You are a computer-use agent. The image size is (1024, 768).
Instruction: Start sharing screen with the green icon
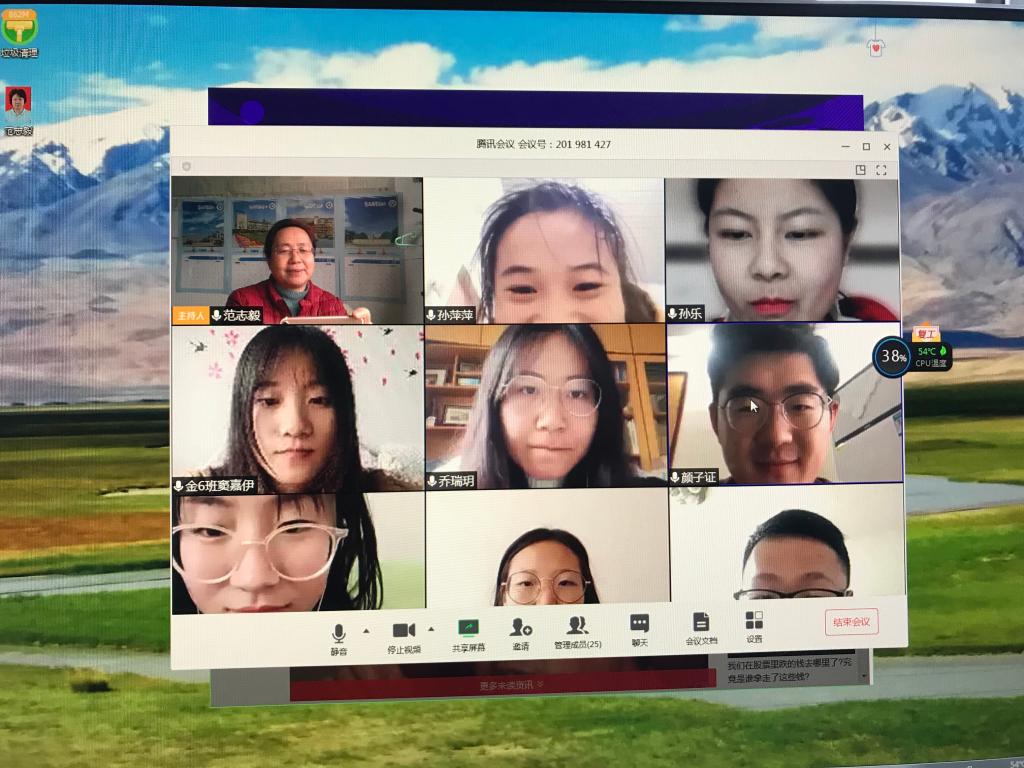point(468,628)
